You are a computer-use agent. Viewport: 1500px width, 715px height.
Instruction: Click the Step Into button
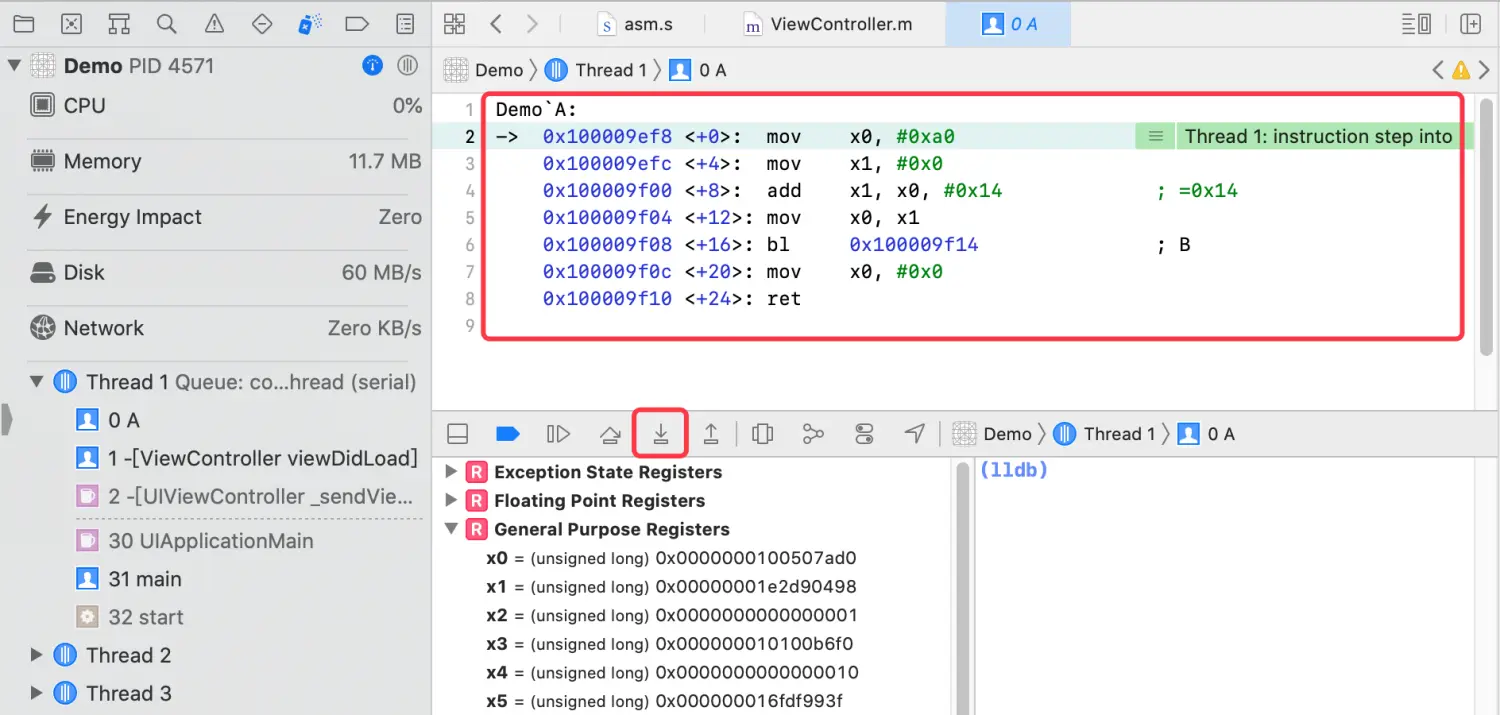pos(661,434)
